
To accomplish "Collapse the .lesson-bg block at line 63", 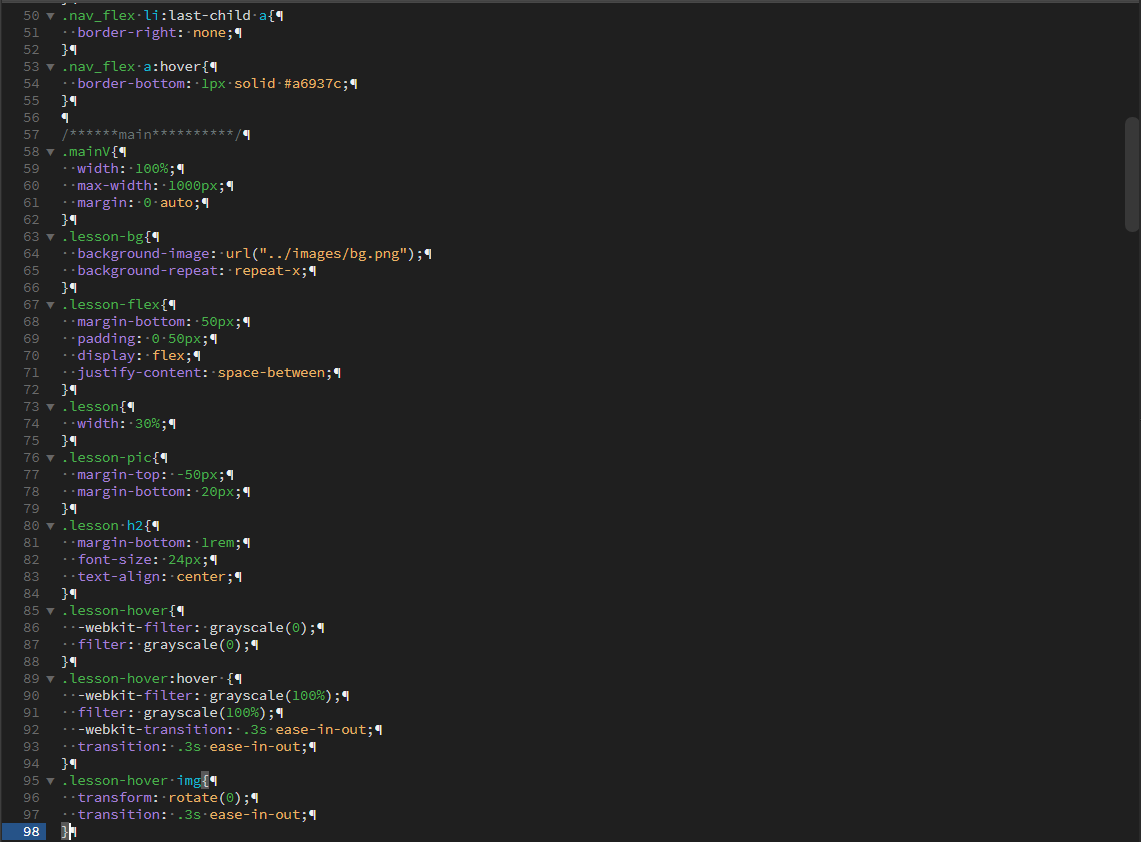I will [x=50, y=237].
